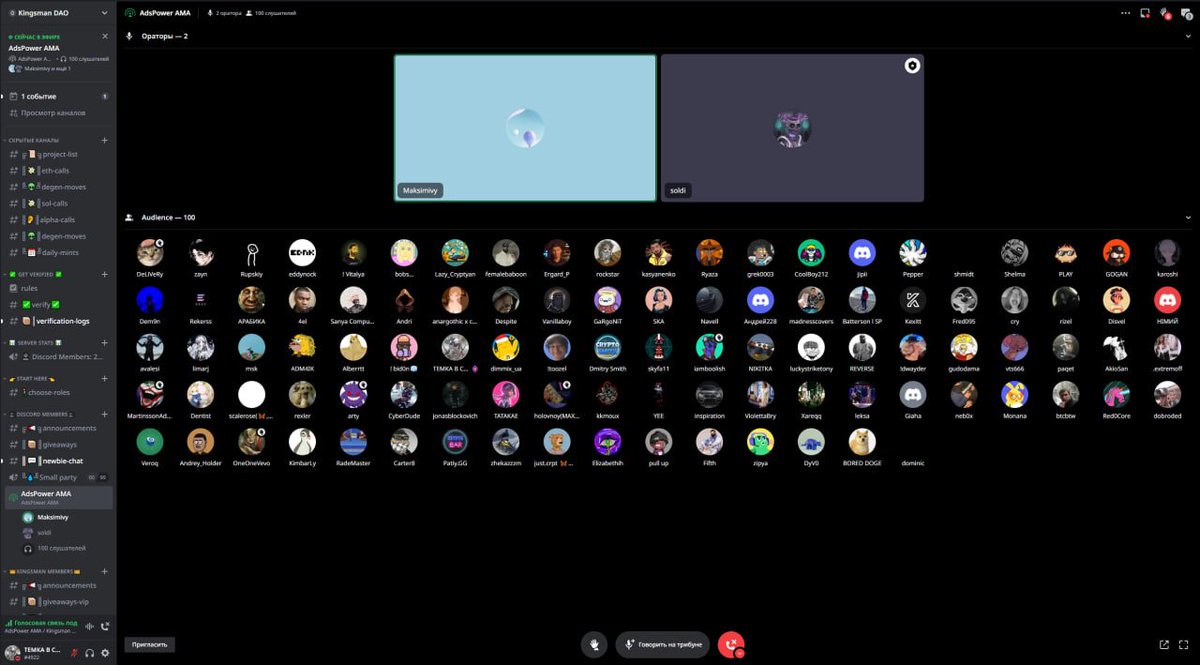Collapse the START HERE category
The height and width of the screenshot is (665, 1200).
coord(32,379)
